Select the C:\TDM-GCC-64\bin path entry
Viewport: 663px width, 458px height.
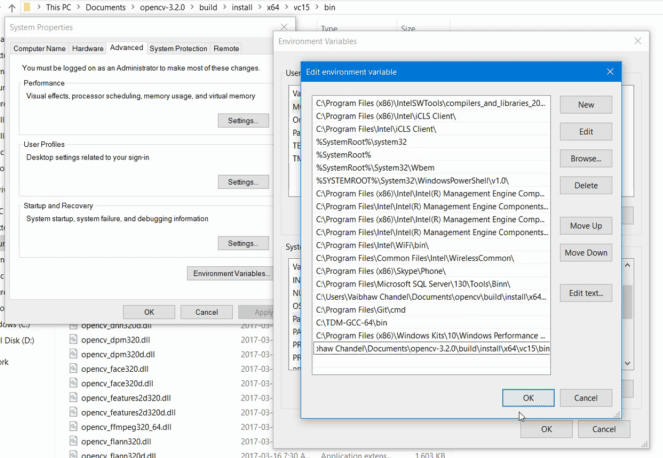coord(432,323)
